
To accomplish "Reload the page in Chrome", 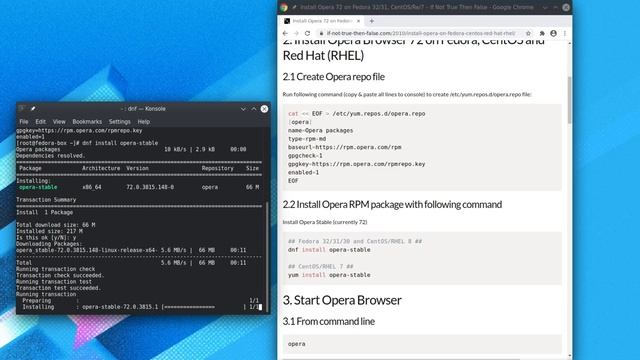I will pos(307,33).
